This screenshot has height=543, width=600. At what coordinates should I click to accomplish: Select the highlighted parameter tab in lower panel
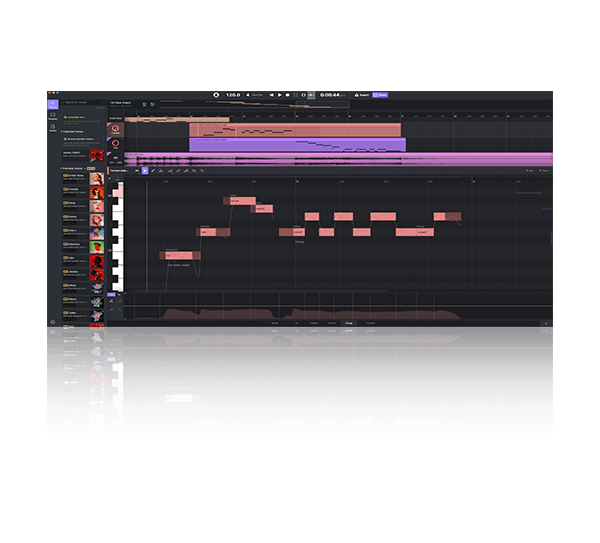click(349, 324)
